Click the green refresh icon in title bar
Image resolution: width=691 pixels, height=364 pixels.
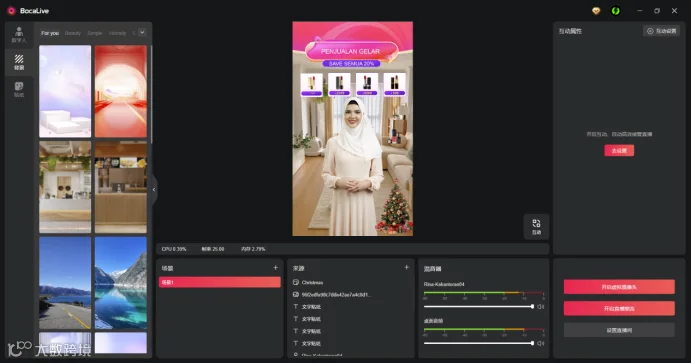click(616, 11)
